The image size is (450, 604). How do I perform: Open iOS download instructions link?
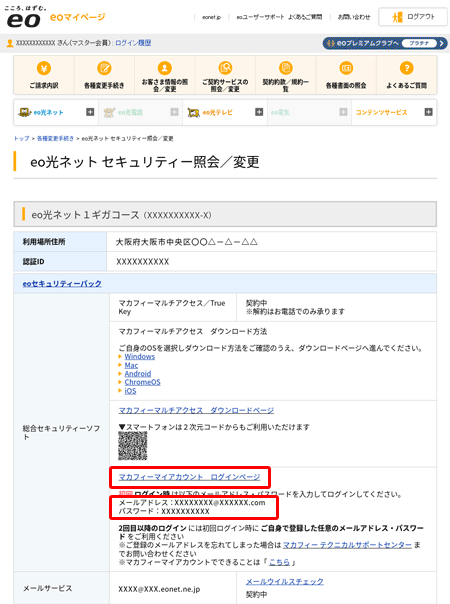[130, 391]
